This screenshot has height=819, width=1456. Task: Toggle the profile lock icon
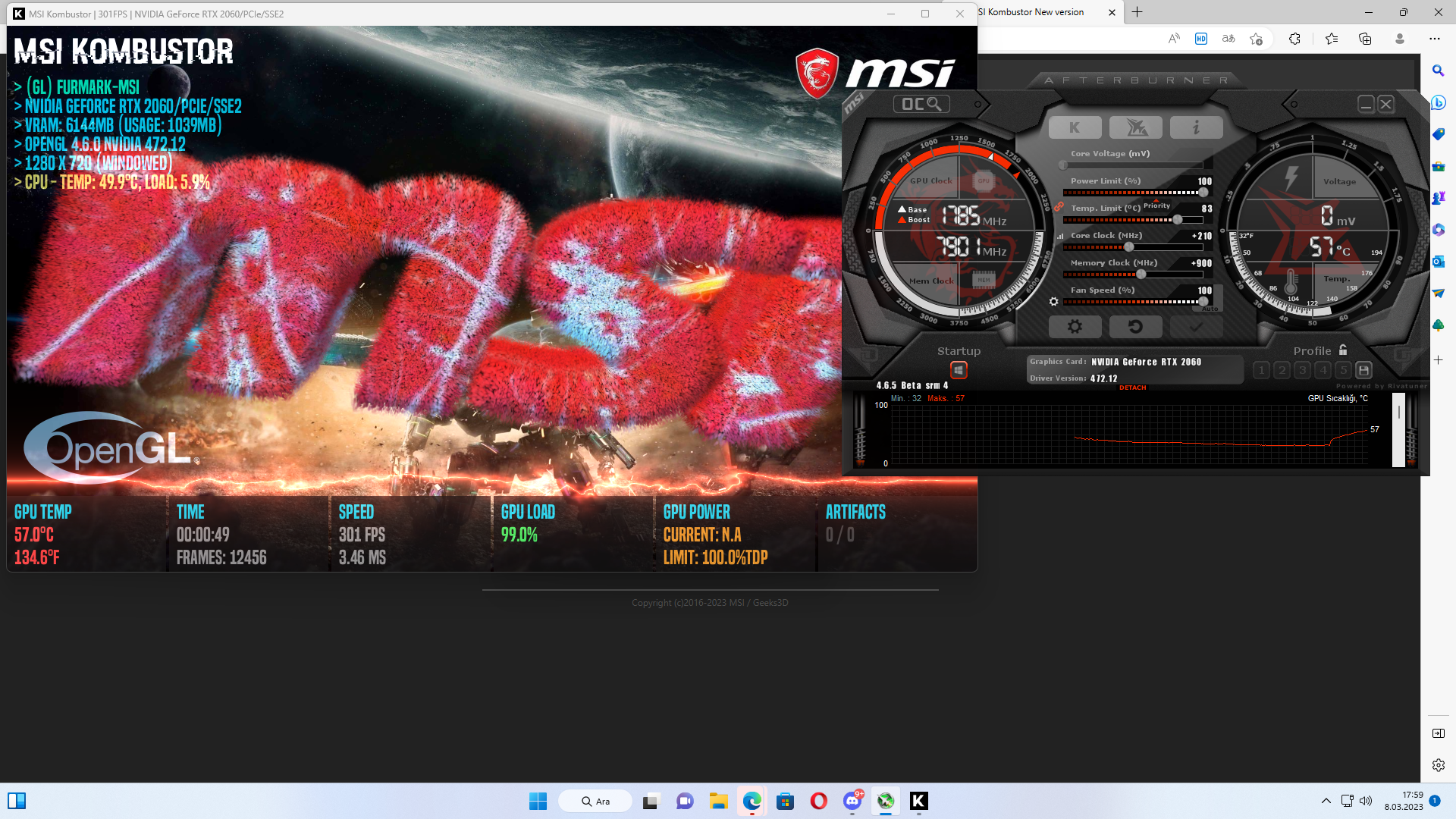1343,350
